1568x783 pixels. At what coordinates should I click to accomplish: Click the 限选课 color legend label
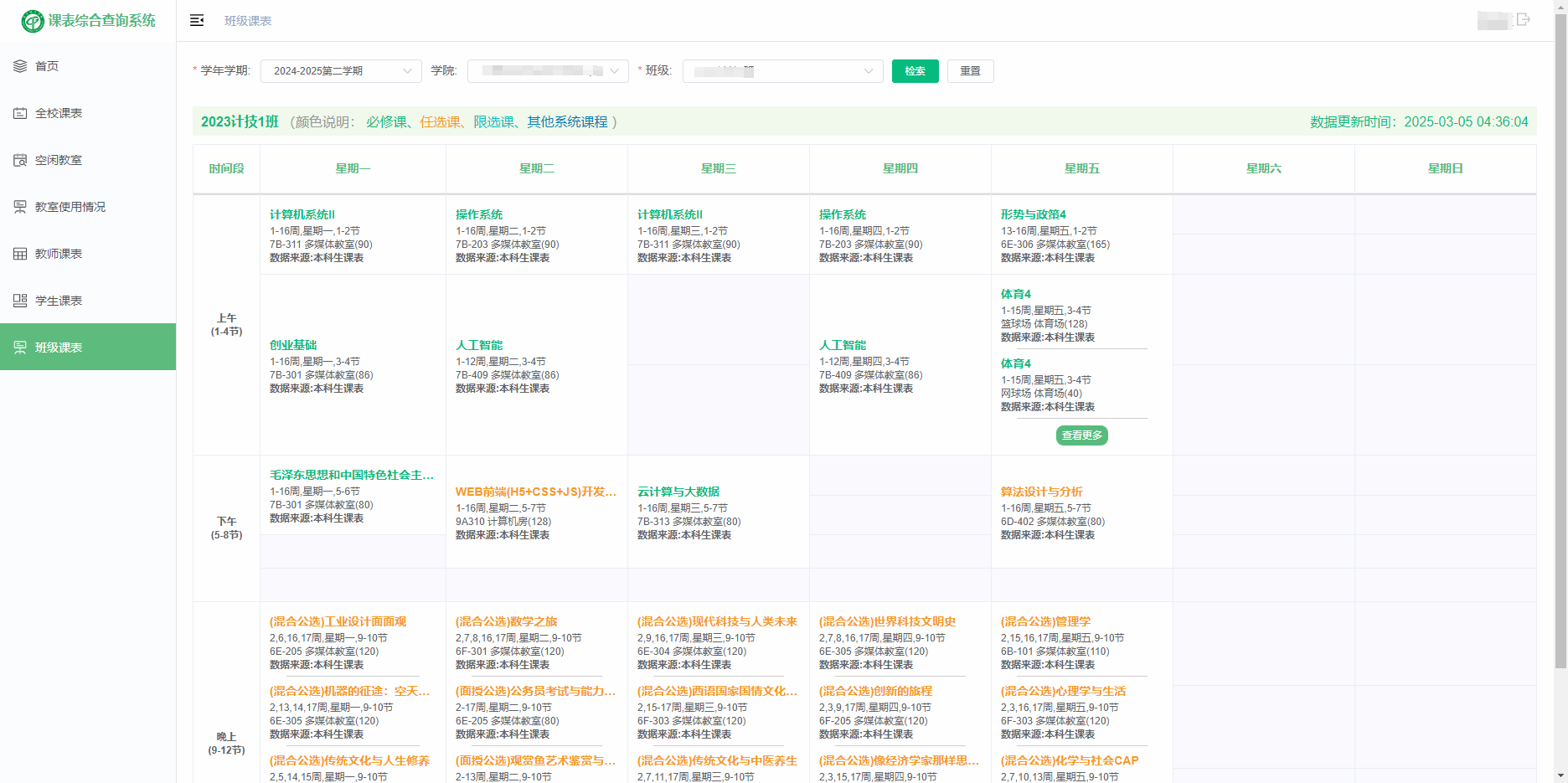pos(493,122)
